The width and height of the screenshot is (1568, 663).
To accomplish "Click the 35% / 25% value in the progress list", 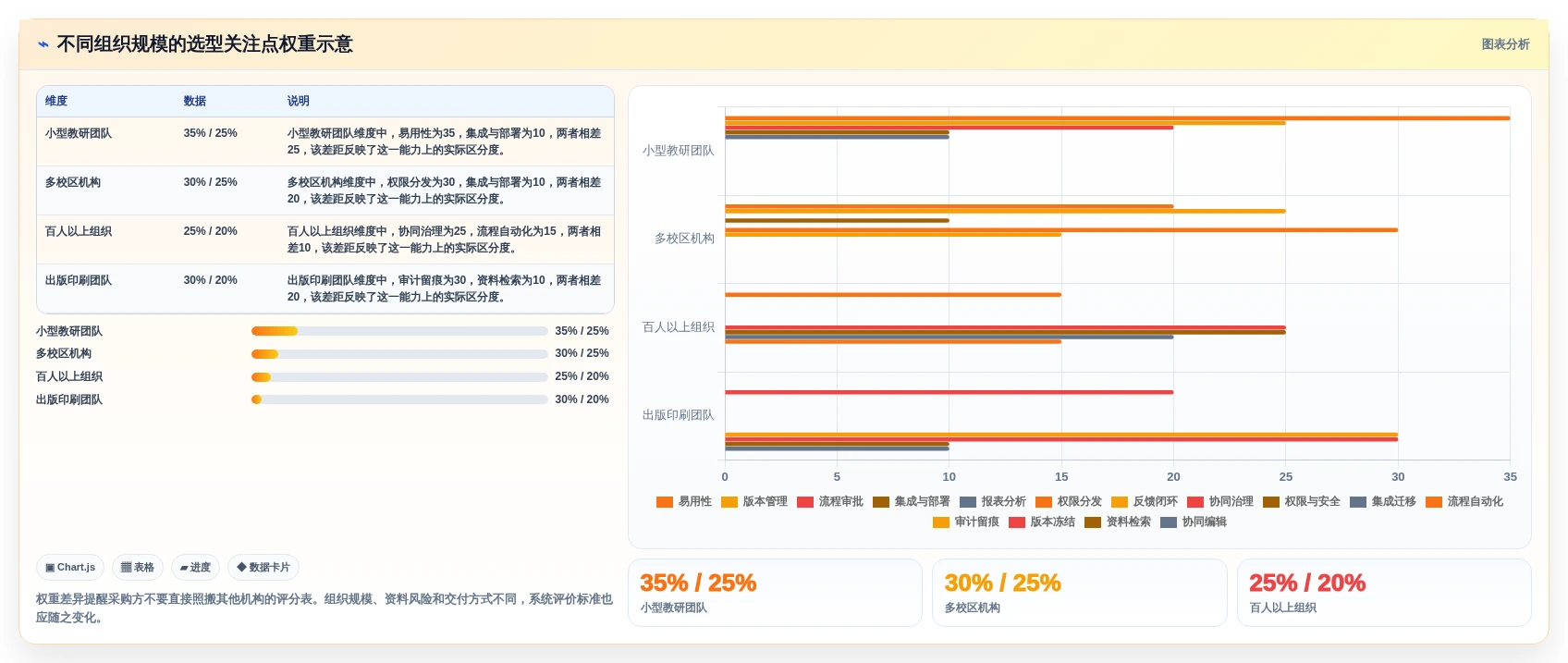I will pos(582,331).
